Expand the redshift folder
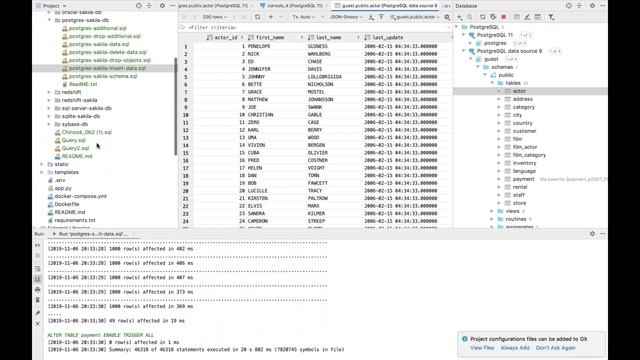640x360 pixels. click(x=49, y=92)
